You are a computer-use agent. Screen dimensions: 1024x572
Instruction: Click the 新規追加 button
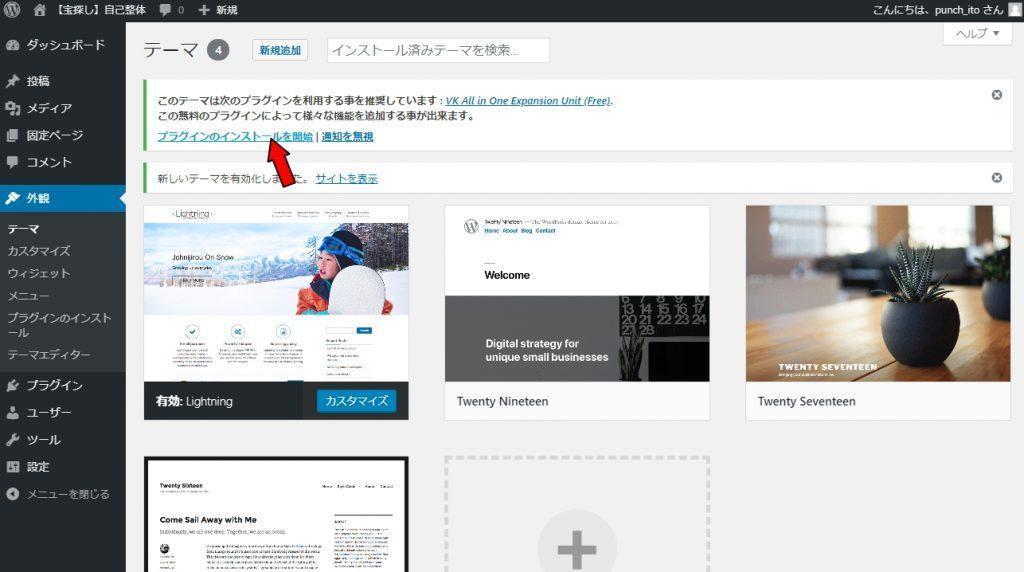pos(280,50)
